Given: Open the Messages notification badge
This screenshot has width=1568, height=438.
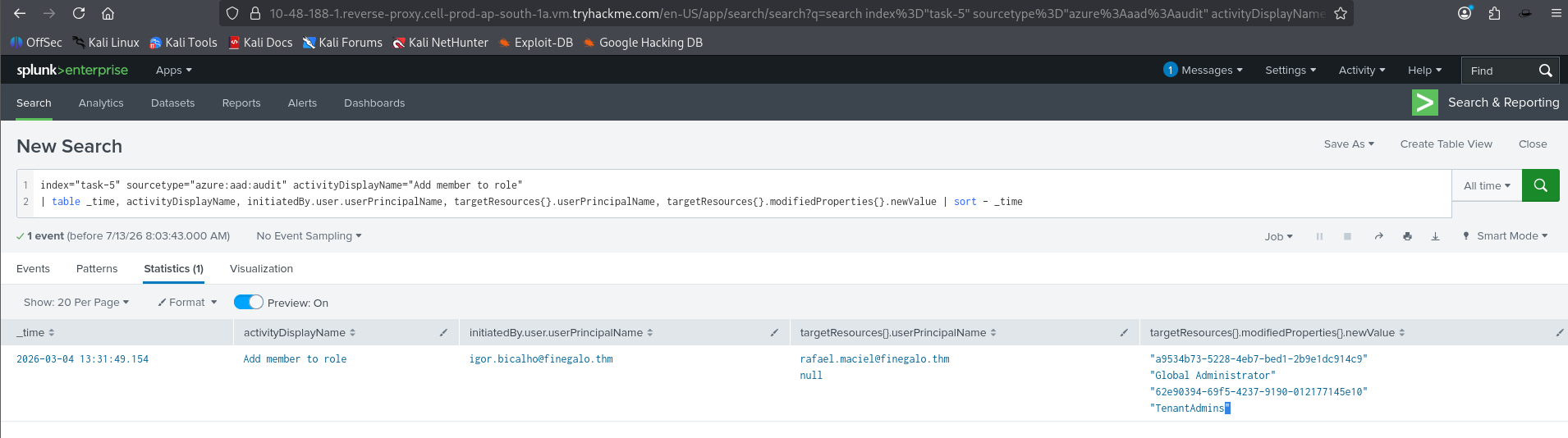Looking at the screenshot, I should tap(1171, 70).
